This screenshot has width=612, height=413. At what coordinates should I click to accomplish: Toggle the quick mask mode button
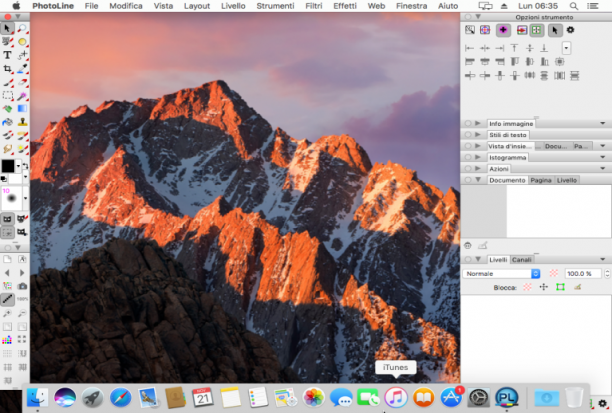point(7,219)
